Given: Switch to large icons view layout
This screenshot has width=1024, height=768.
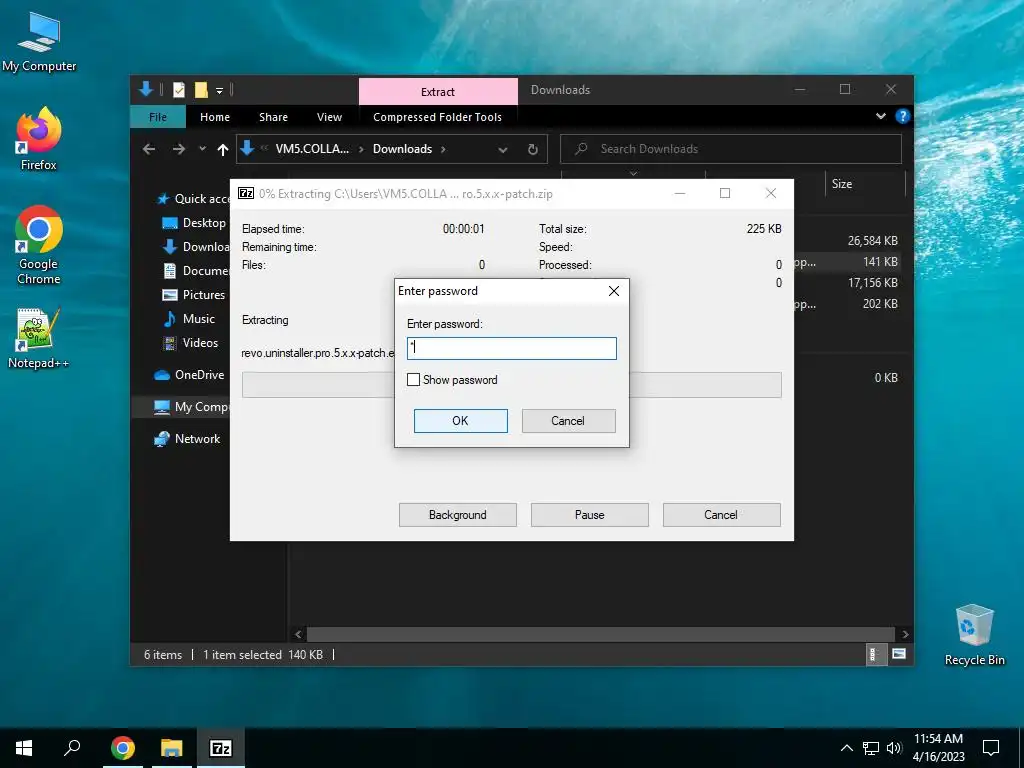Looking at the screenshot, I should coord(899,654).
